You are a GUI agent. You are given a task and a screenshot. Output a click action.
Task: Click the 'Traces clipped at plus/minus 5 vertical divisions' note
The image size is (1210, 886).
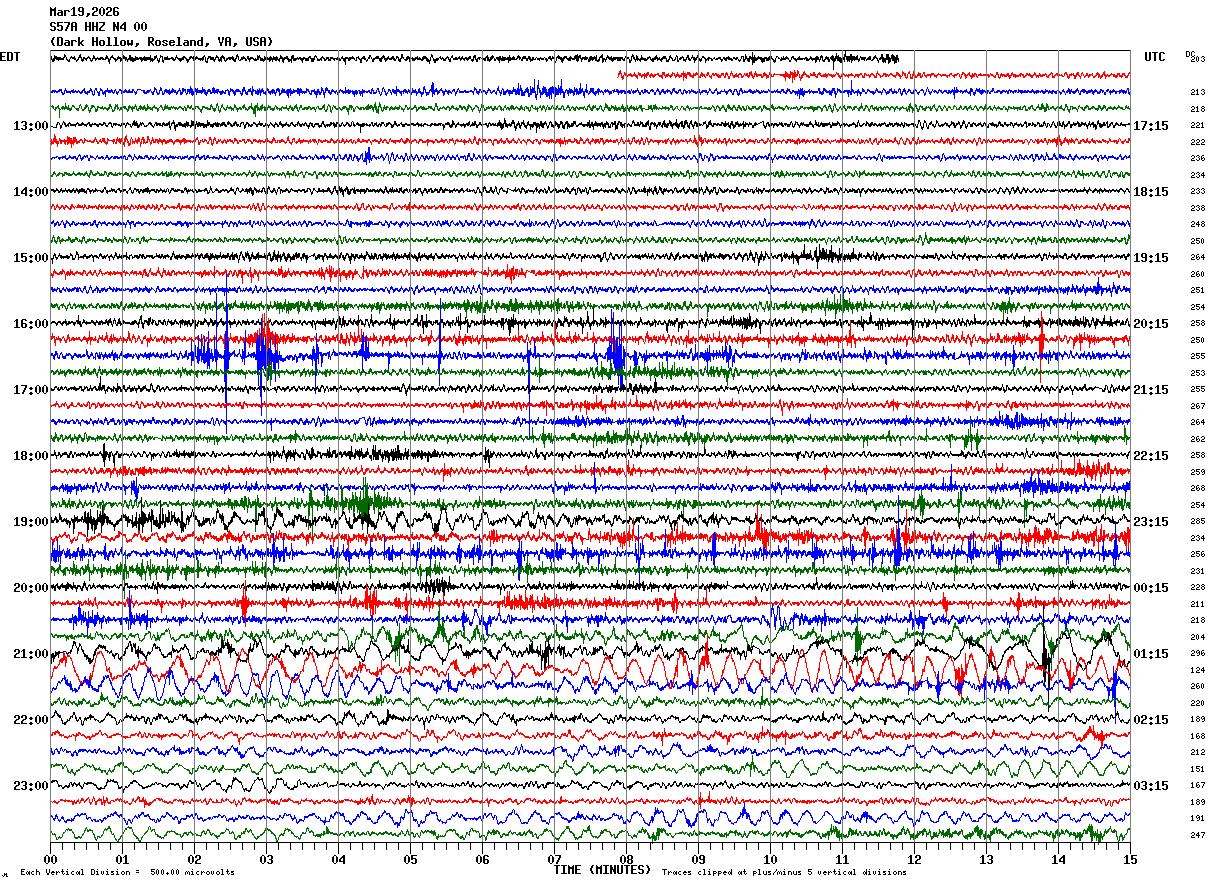coord(784,873)
